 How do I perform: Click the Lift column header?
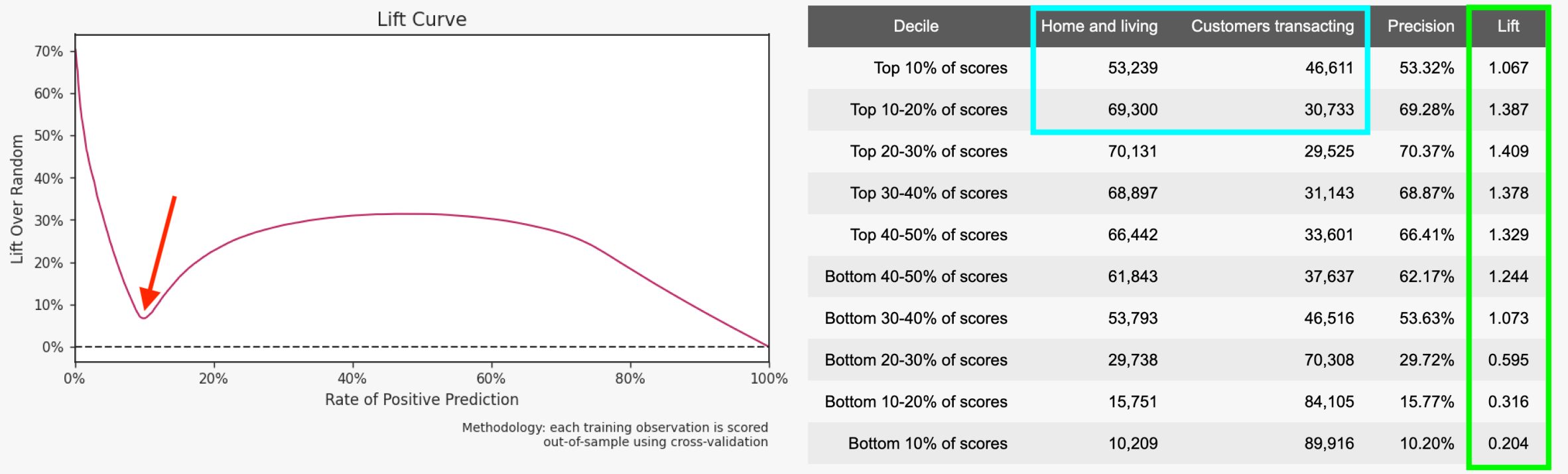coord(1508,27)
